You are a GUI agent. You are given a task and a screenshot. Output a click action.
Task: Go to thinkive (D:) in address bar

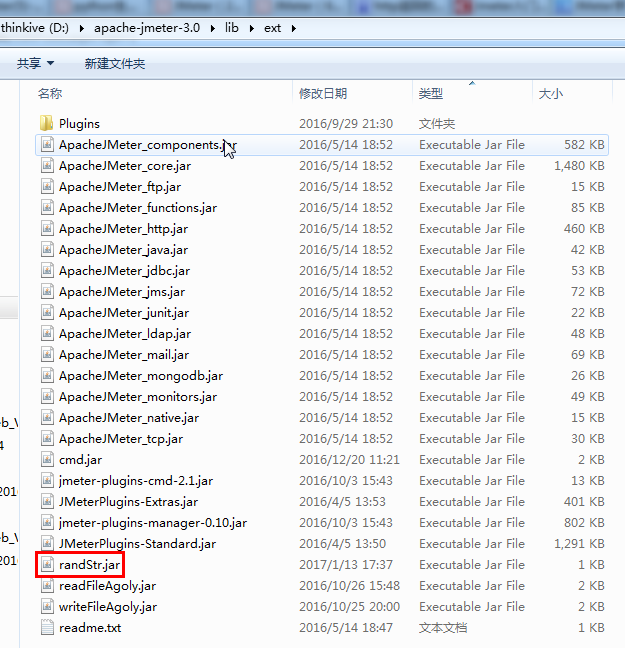[35, 28]
